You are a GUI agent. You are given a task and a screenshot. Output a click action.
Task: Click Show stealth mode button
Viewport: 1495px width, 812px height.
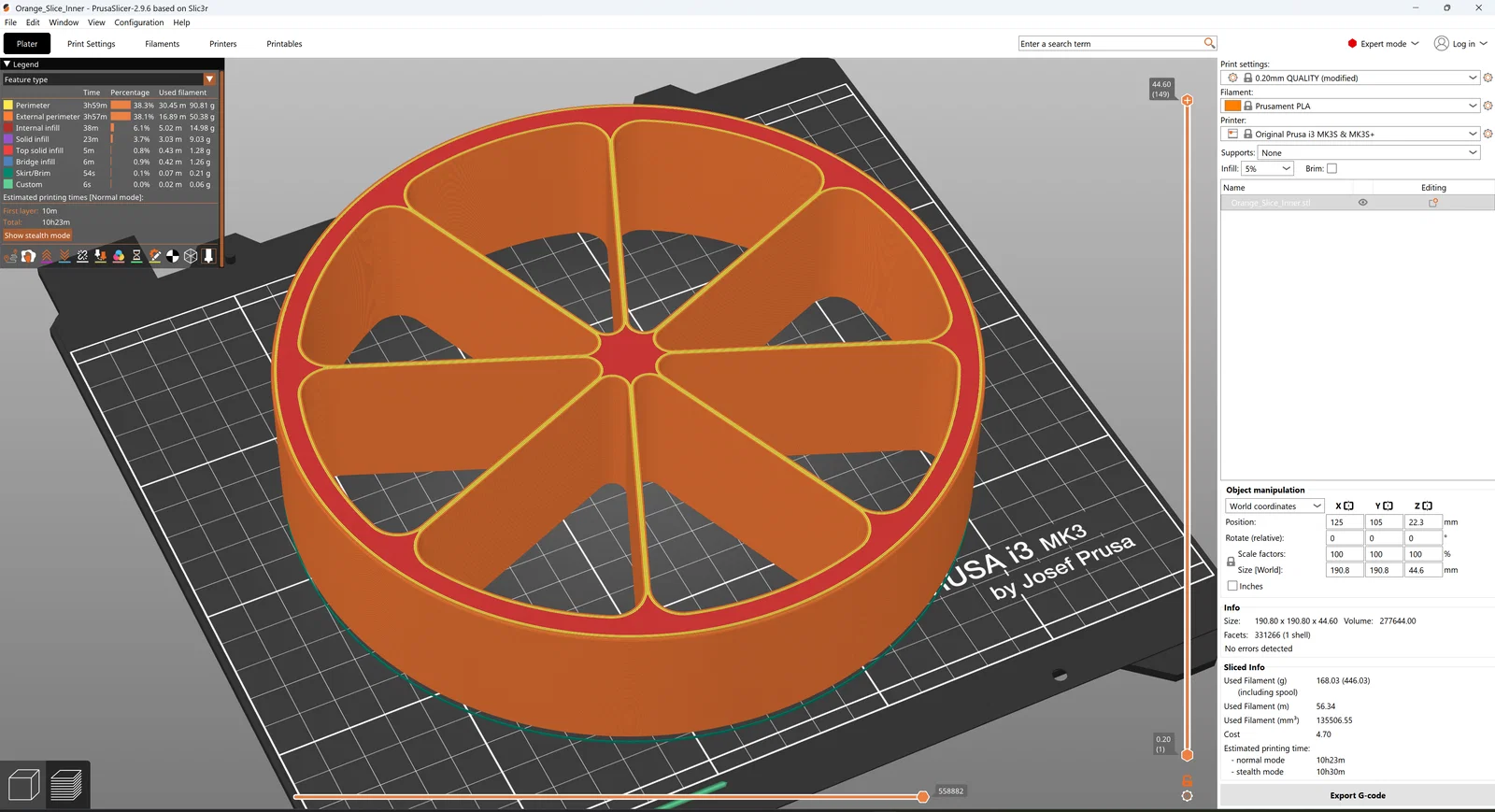37,235
